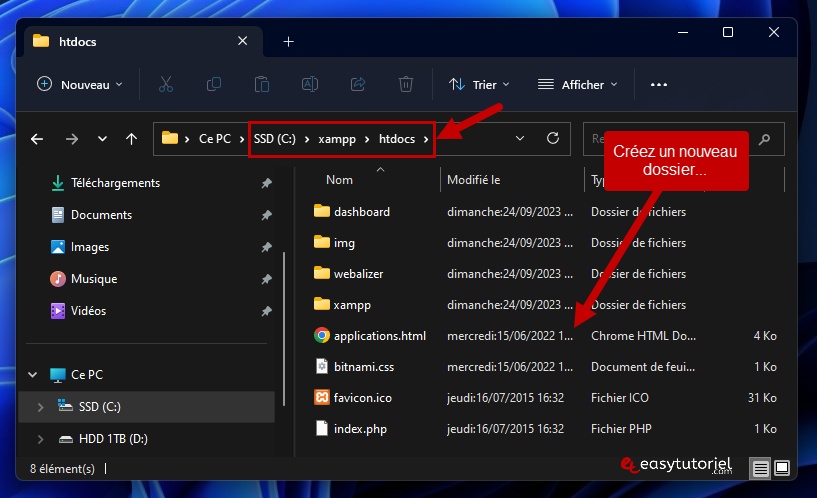This screenshot has width=817, height=498.
Task: Select bitnami.css file
Action: [364, 367]
